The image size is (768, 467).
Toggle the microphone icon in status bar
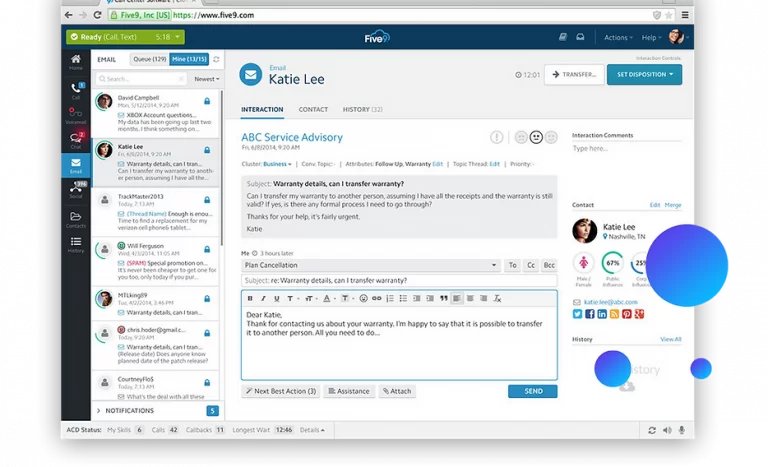pos(681,430)
